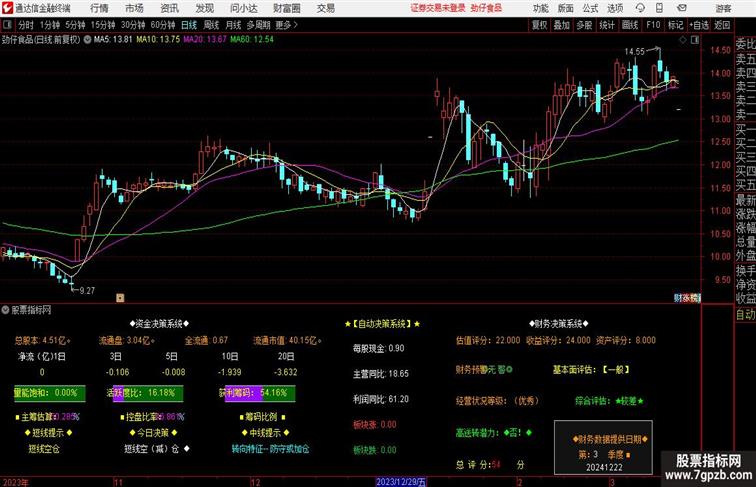Switch to the 月线 period tab
The image size is (756, 487).
[x=233, y=25]
